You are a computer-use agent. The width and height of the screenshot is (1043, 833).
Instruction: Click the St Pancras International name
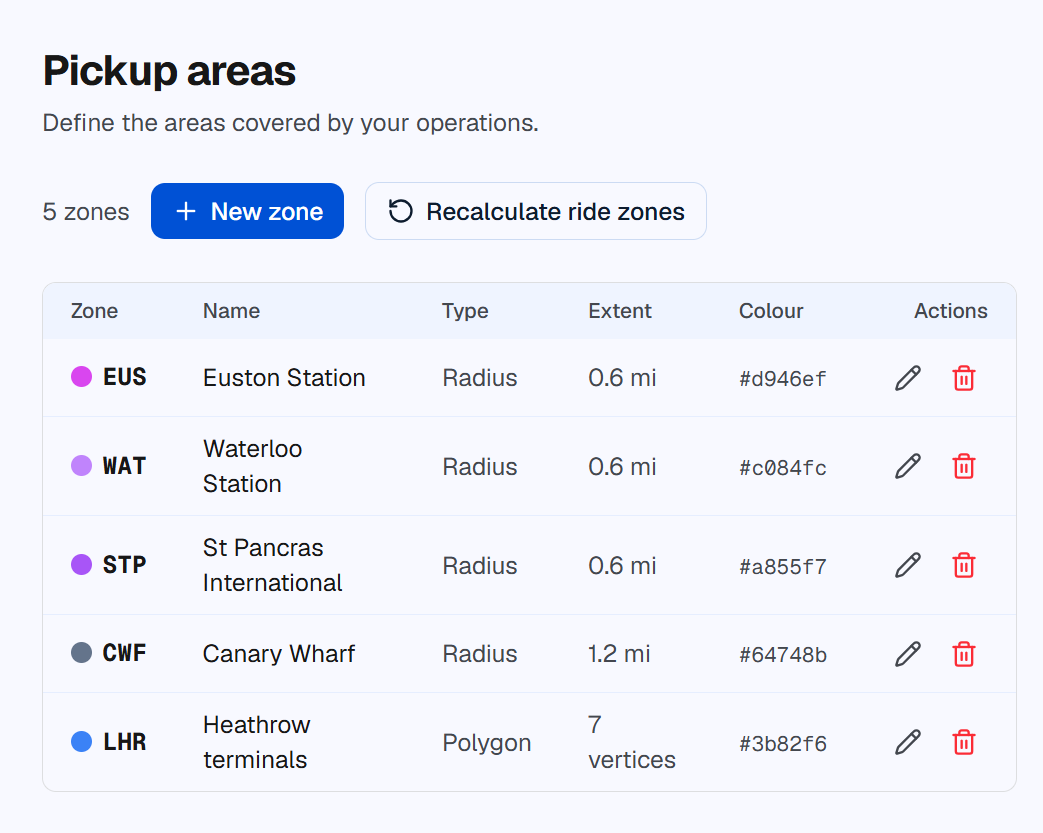click(x=273, y=566)
